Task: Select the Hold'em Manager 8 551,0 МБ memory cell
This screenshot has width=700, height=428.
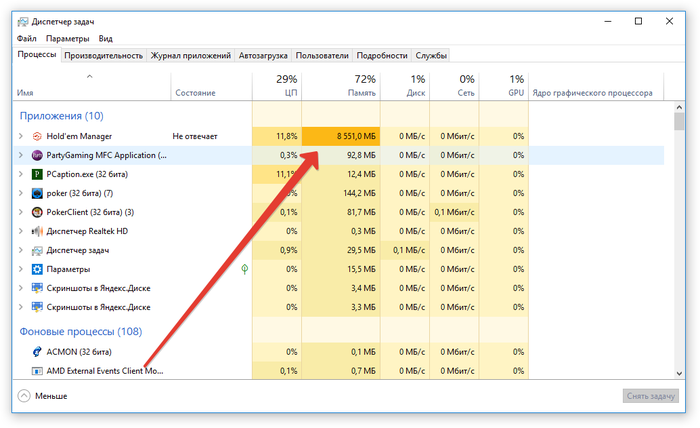Action: click(341, 136)
